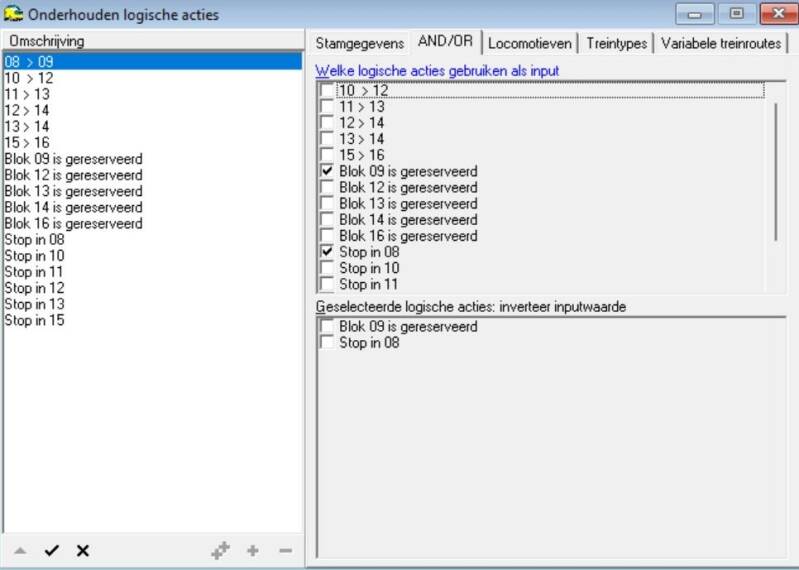Select '10 > 12' in the description list
Viewport: 799px width, 570px height.
tap(152, 78)
